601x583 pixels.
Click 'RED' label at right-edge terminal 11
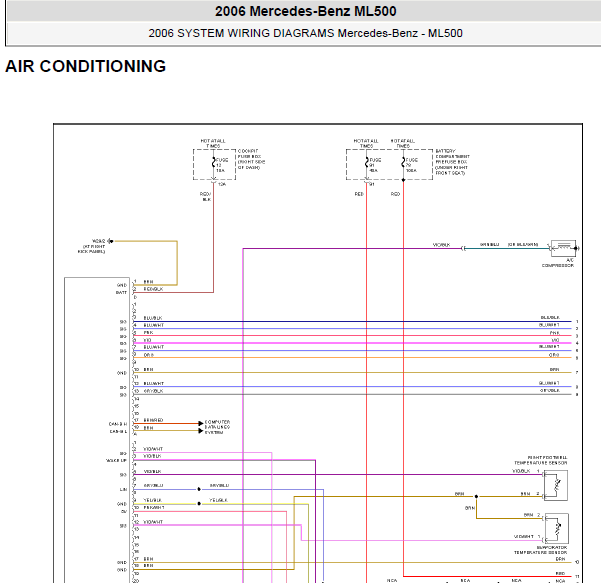pos(560,573)
